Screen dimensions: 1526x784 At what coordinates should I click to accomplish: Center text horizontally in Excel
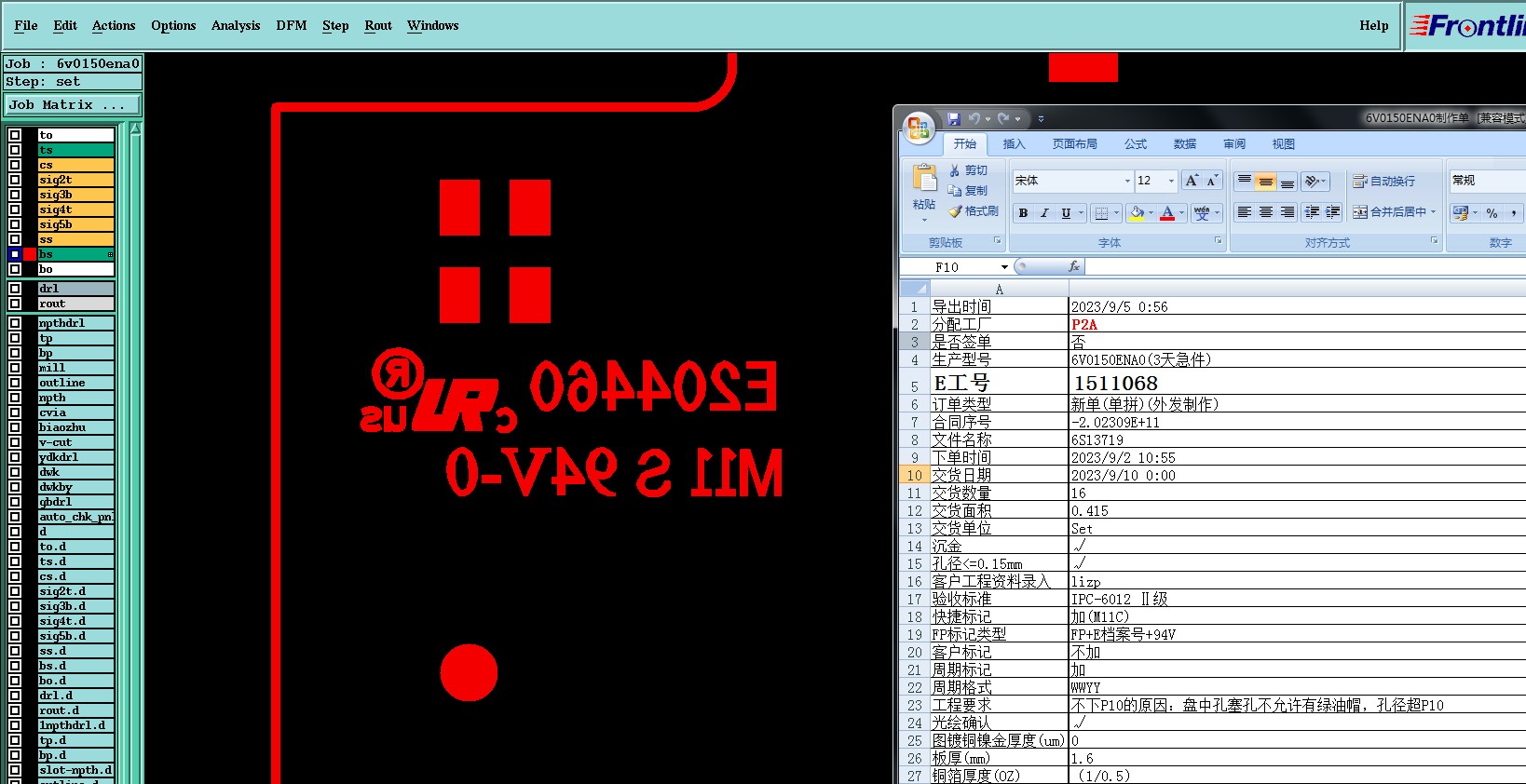pyautogui.click(x=1265, y=212)
